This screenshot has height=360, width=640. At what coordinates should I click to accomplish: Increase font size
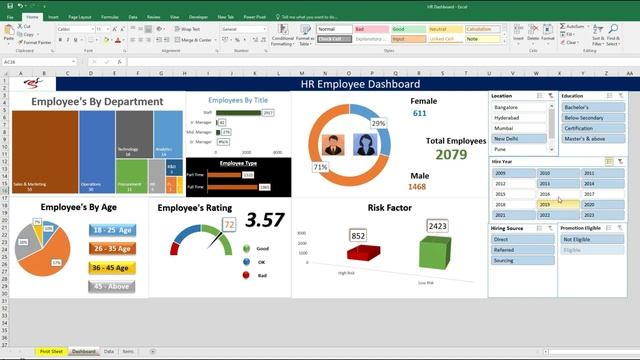(115, 29)
